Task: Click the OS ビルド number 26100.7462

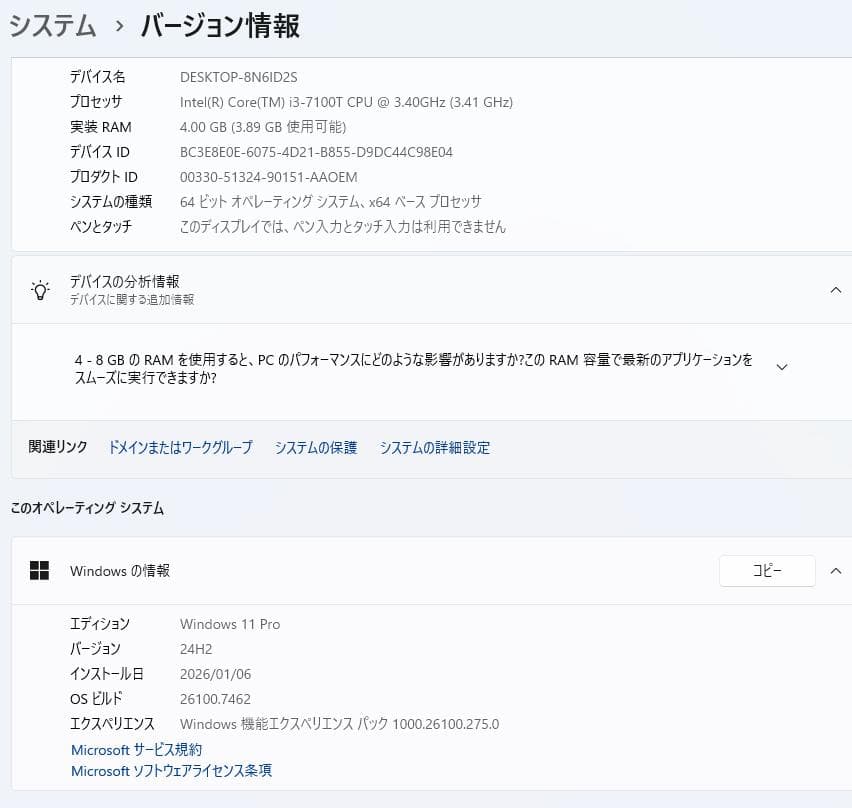Action: 214,699
